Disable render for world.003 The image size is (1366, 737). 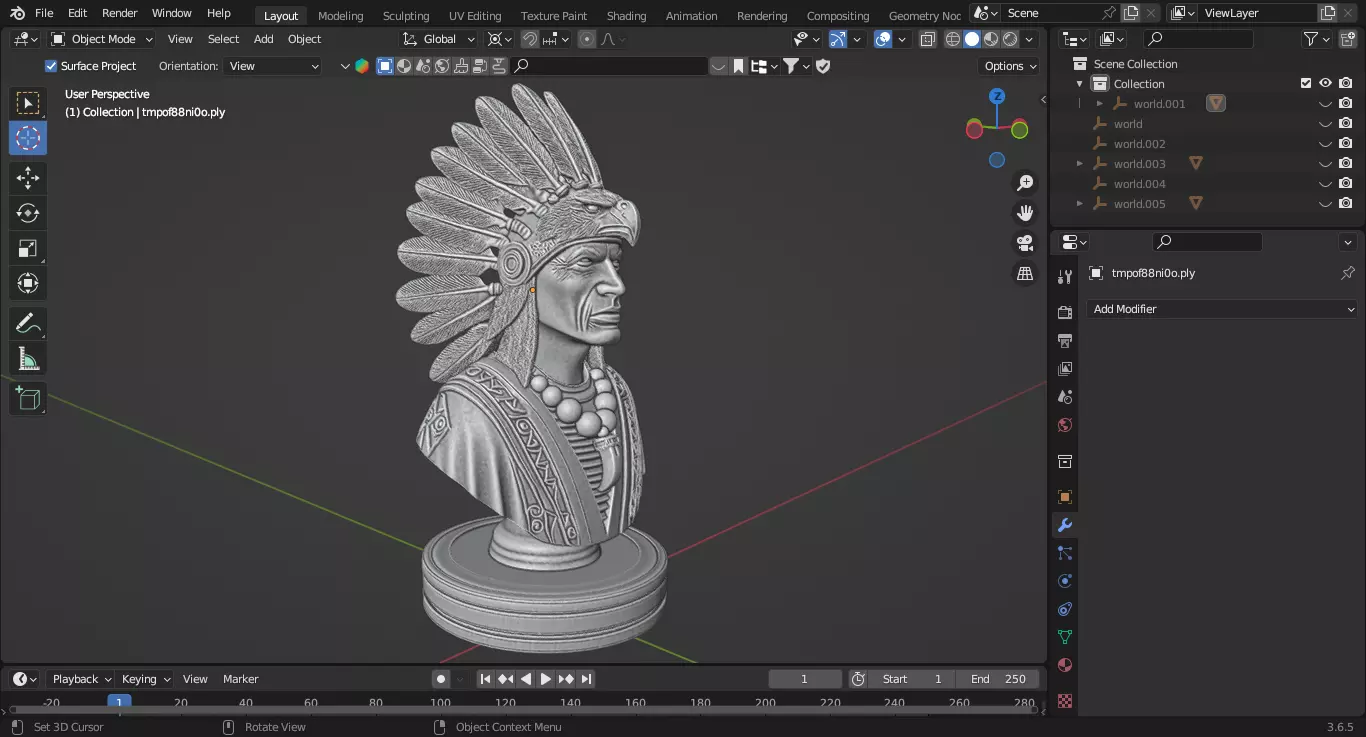pyautogui.click(x=1346, y=164)
